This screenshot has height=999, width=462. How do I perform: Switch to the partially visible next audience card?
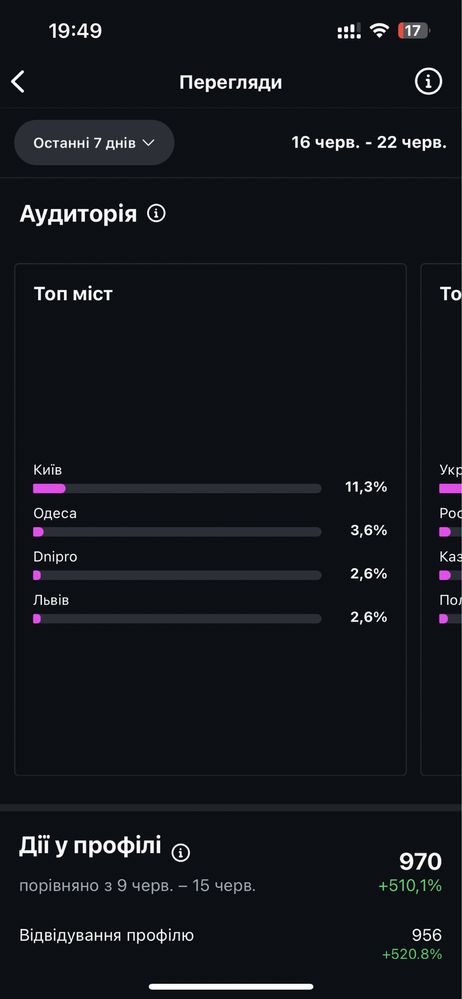point(442,519)
